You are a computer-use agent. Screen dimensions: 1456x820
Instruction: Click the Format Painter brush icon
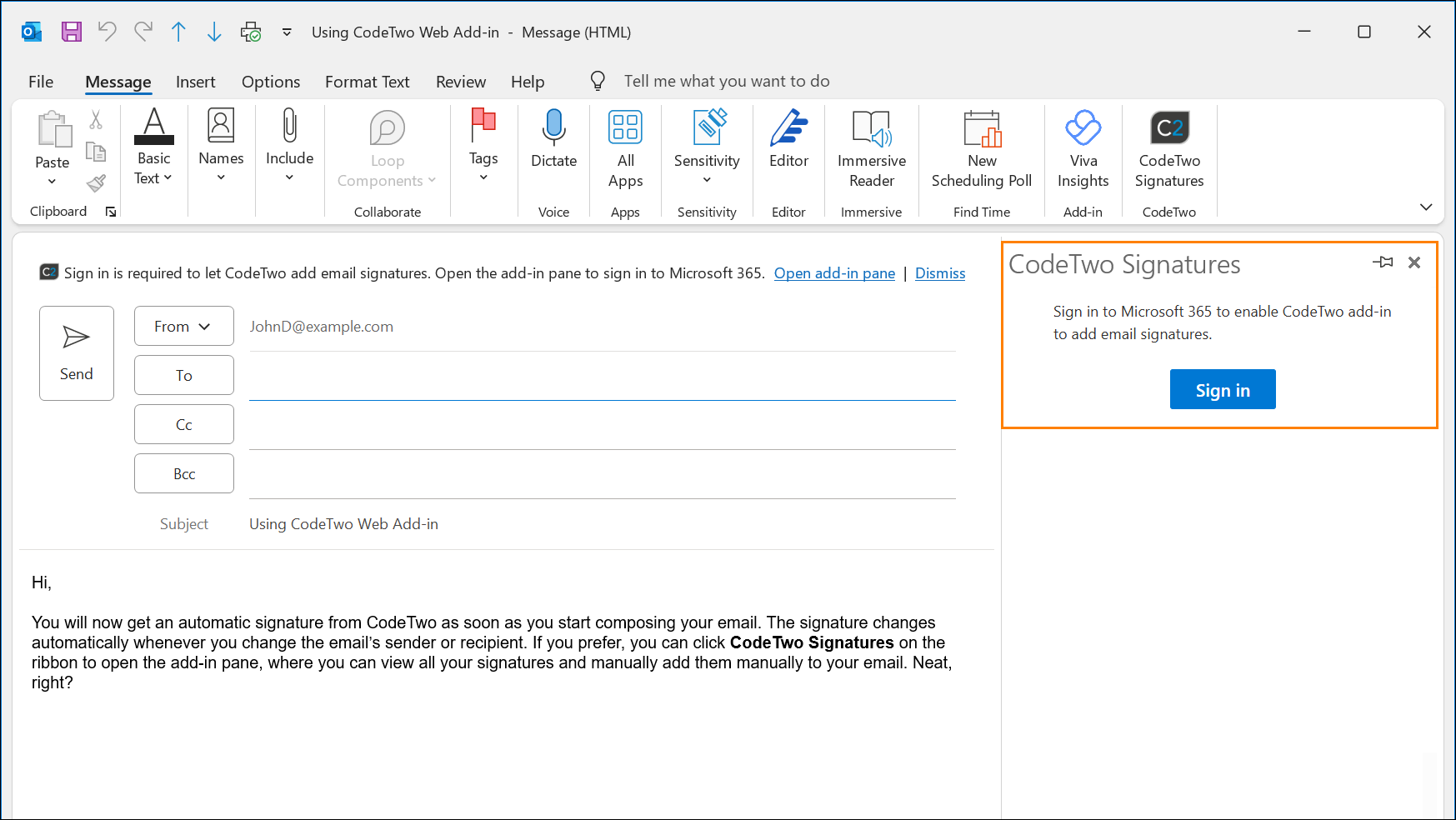(x=96, y=182)
